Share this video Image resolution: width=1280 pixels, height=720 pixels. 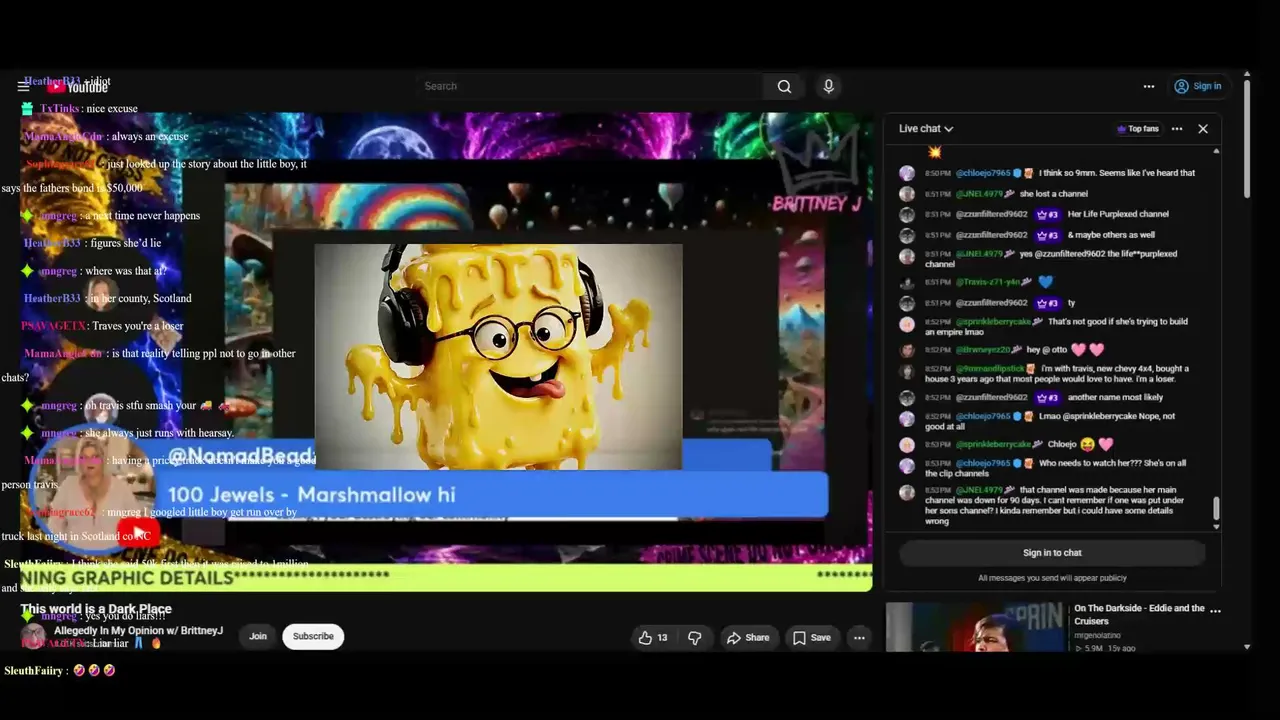pos(748,638)
